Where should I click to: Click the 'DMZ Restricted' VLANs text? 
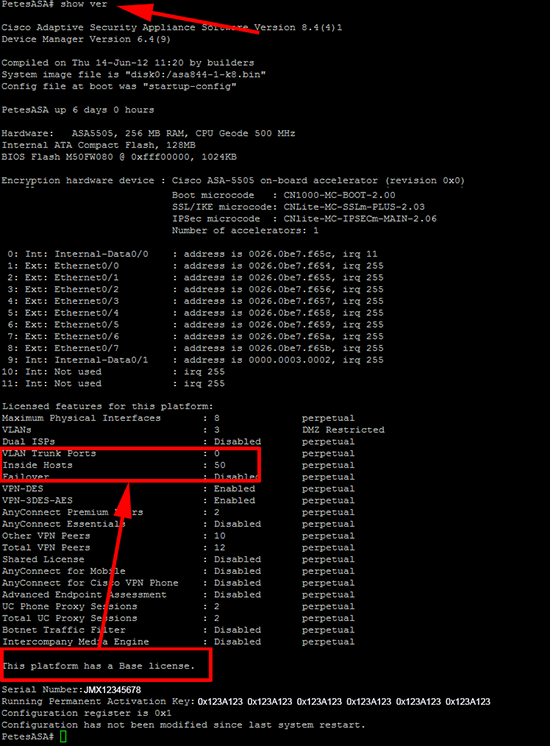tap(343, 430)
